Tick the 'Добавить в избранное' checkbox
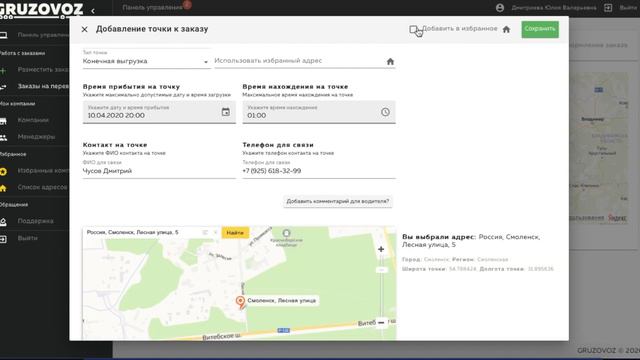 coord(413,29)
